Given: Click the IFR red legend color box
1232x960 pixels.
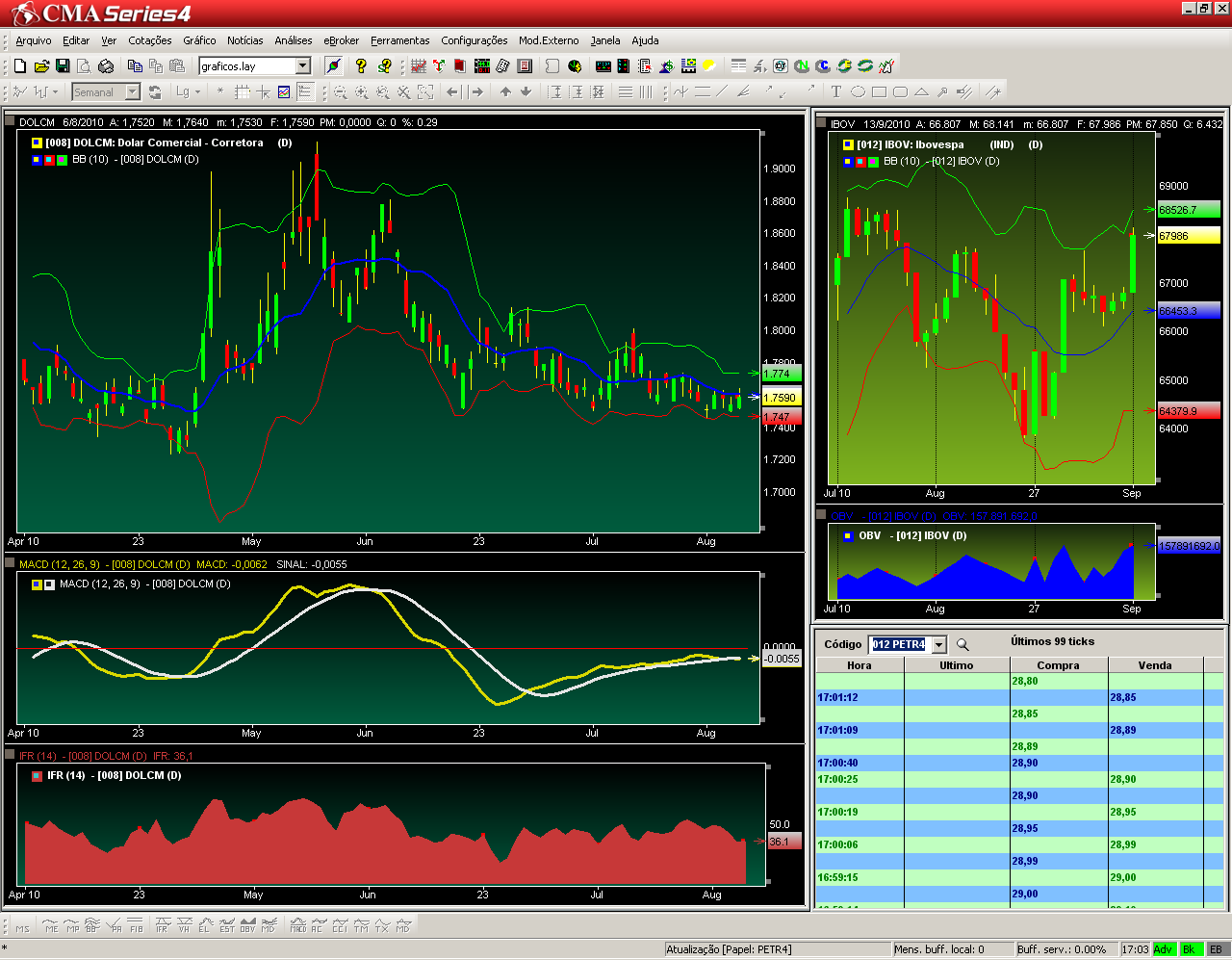Looking at the screenshot, I should pos(37,776).
